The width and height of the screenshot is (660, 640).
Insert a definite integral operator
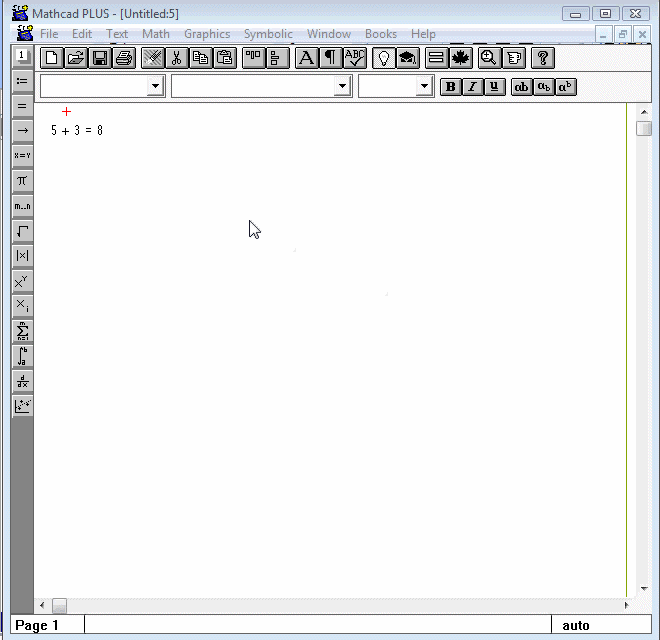point(22,356)
